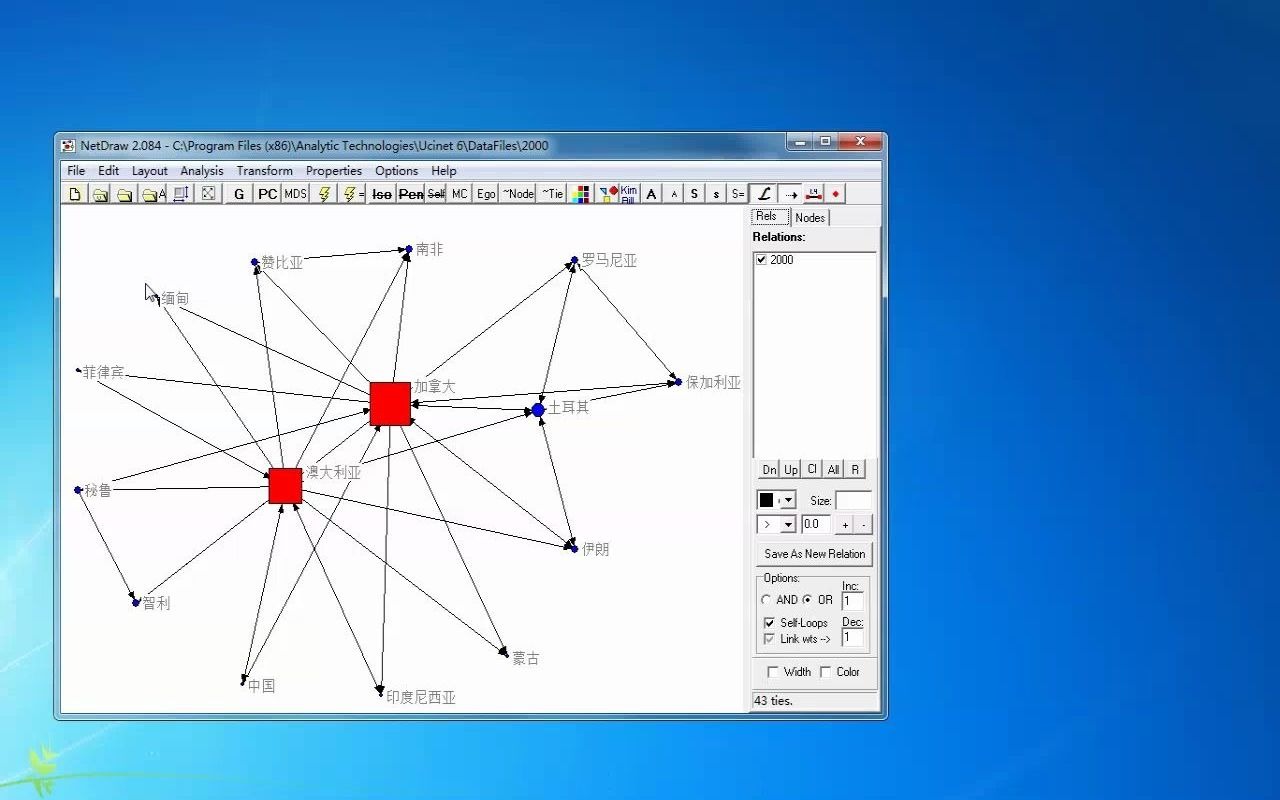Click the plain lightning bolt layout icon
This screenshot has width=1280, height=800.
tap(324, 194)
